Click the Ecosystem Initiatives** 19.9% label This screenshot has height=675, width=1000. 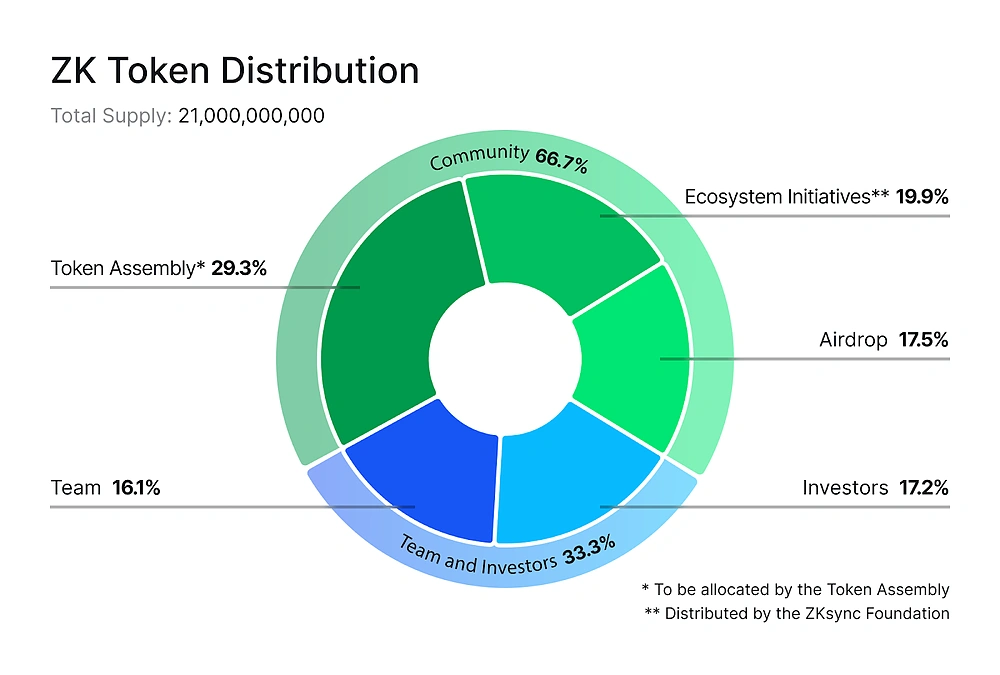pyautogui.click(x=816, y=197)
